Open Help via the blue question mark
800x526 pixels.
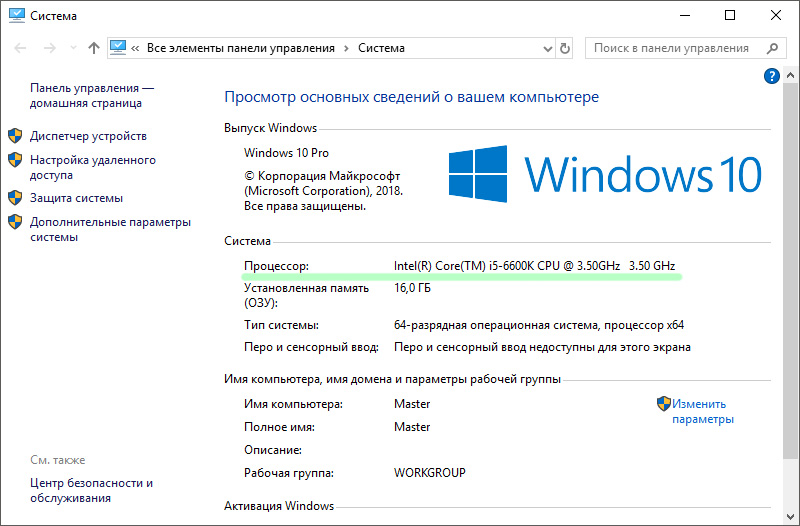771,76
